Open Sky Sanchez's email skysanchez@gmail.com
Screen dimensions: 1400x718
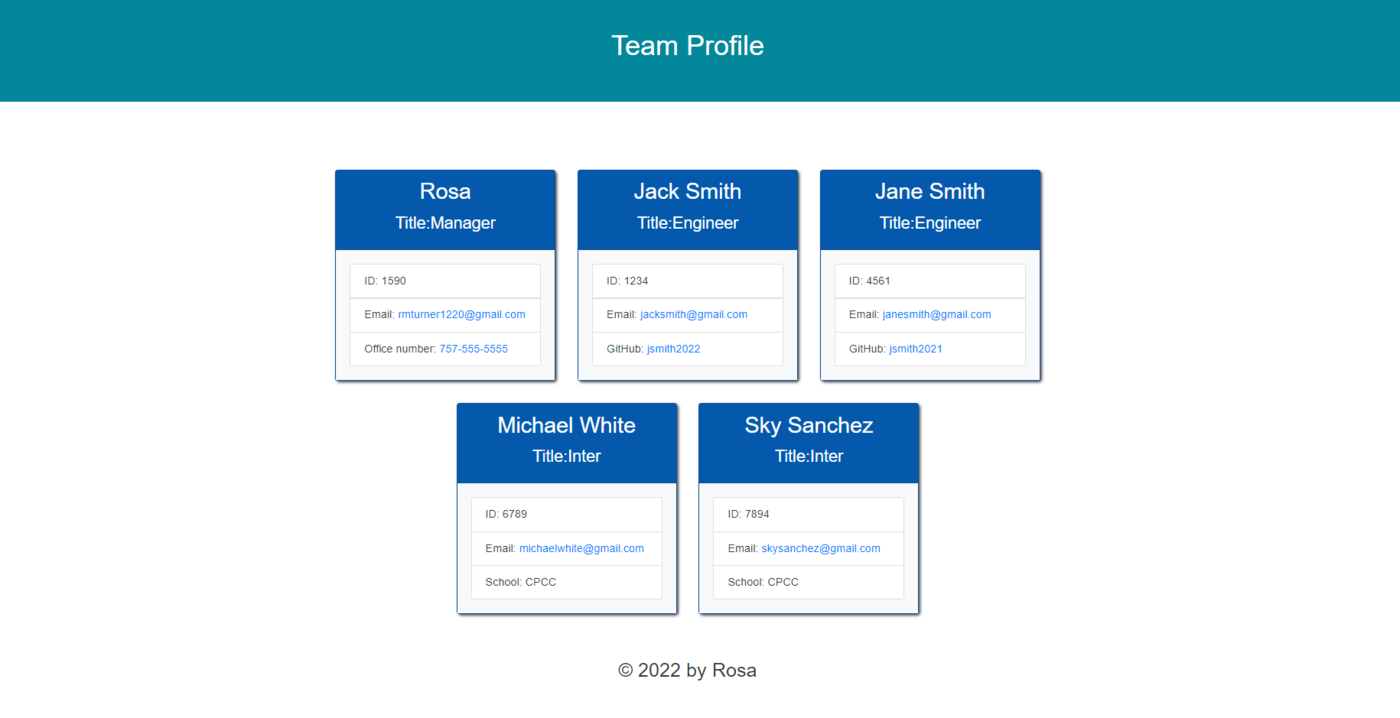tap(820, 548)
